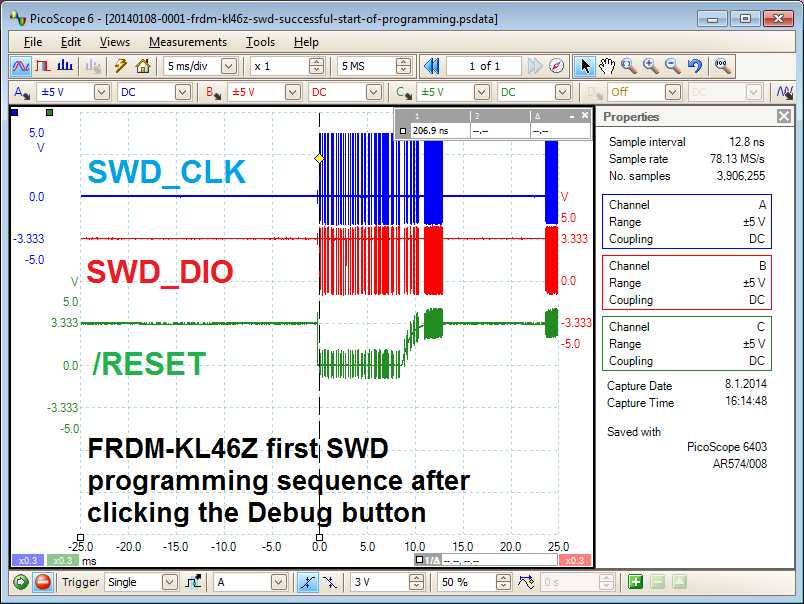Viewport: 804px width, 604px height.
Task: Open Channel B DC coupling dropdown
Action: [374, 92]
